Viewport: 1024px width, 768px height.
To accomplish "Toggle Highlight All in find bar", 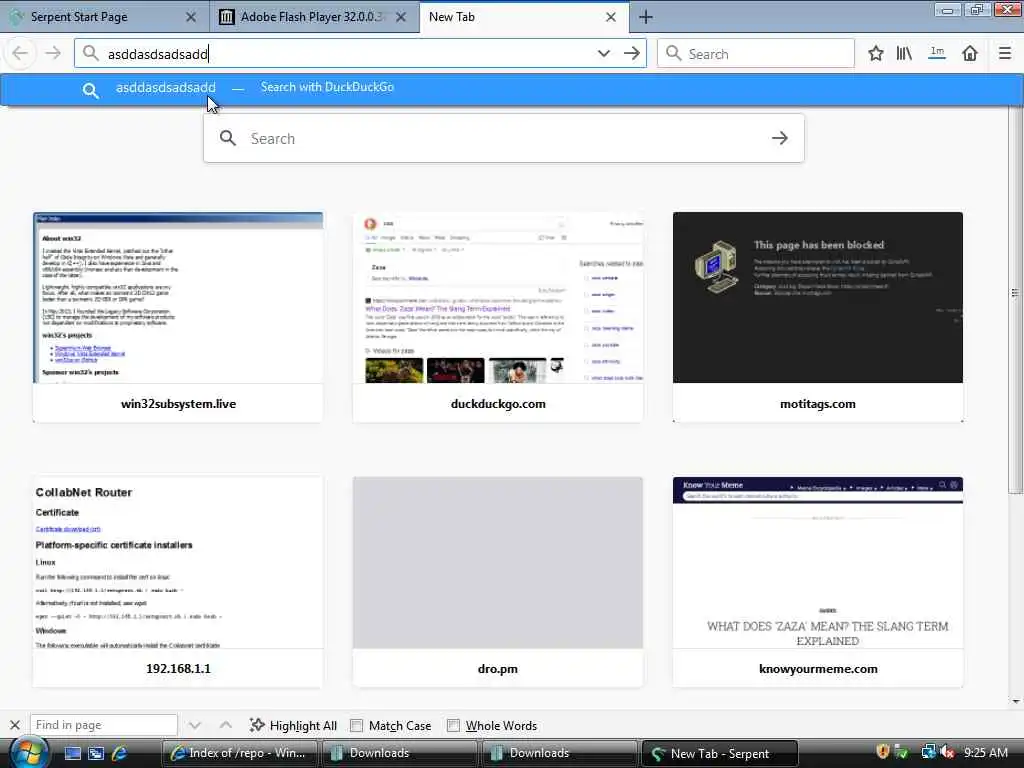I will click(293, 726).
